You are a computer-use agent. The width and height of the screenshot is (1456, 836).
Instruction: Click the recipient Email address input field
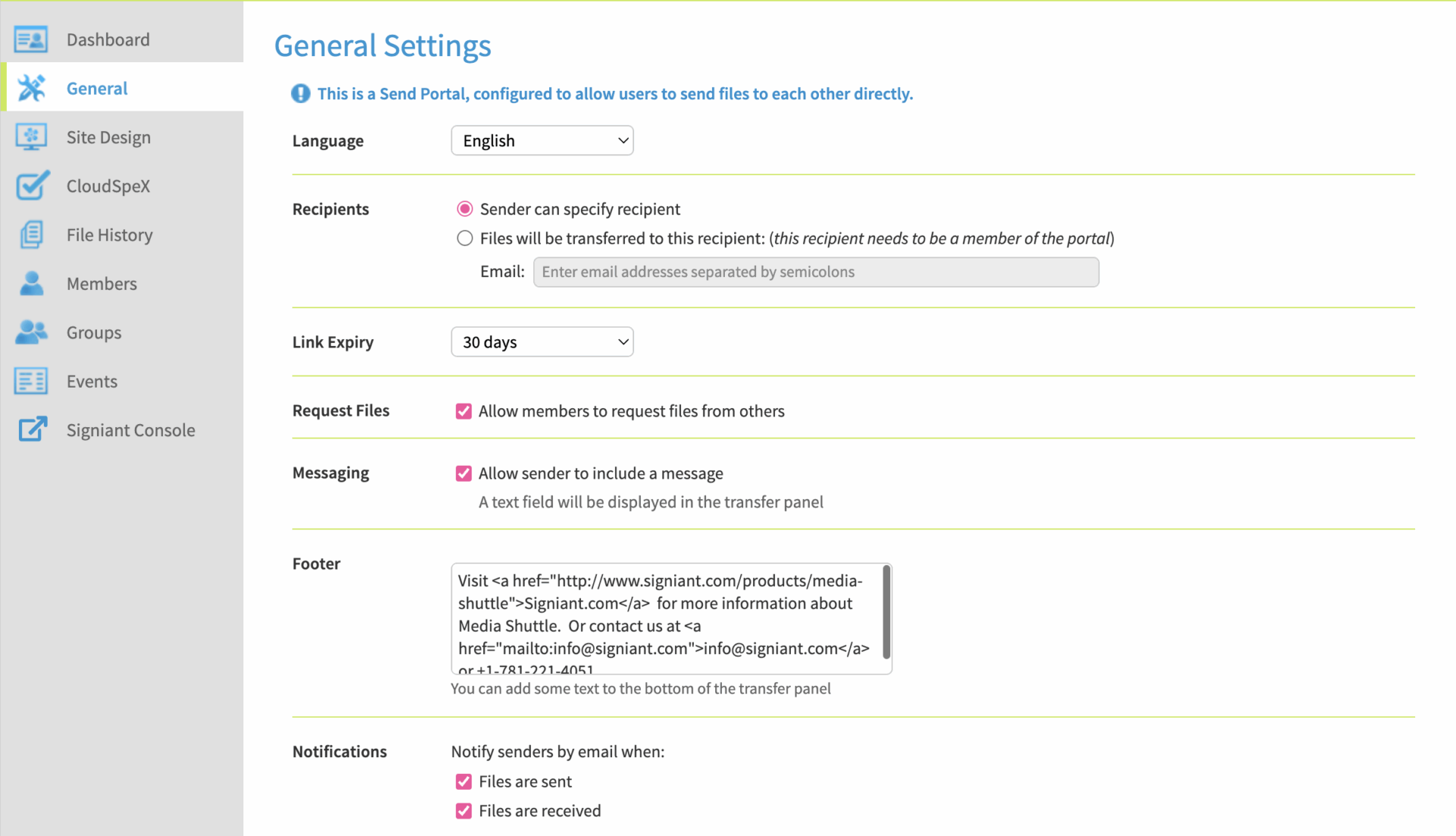point(815,272)
